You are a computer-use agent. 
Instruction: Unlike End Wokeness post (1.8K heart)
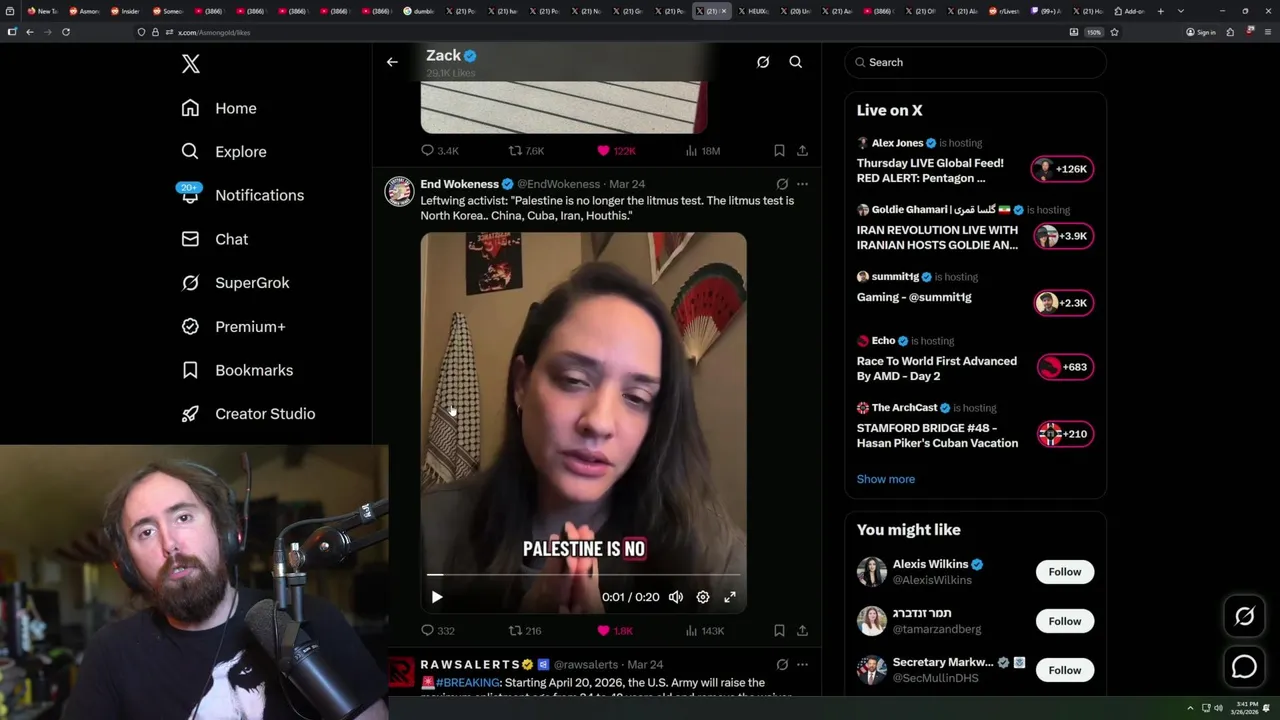coord(614,631)
